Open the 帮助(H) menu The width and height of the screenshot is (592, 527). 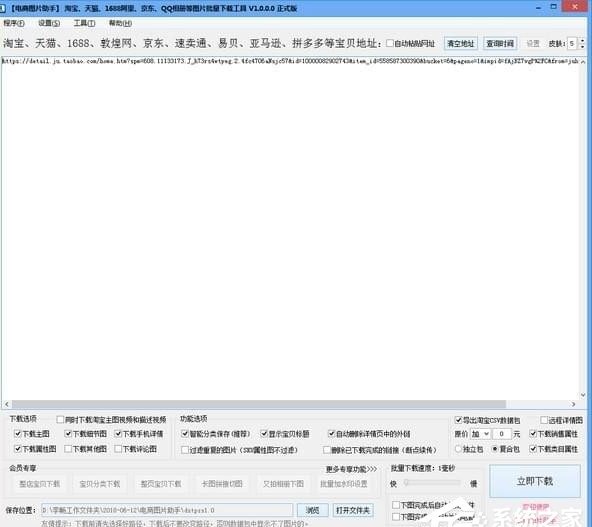click(120, 23)
